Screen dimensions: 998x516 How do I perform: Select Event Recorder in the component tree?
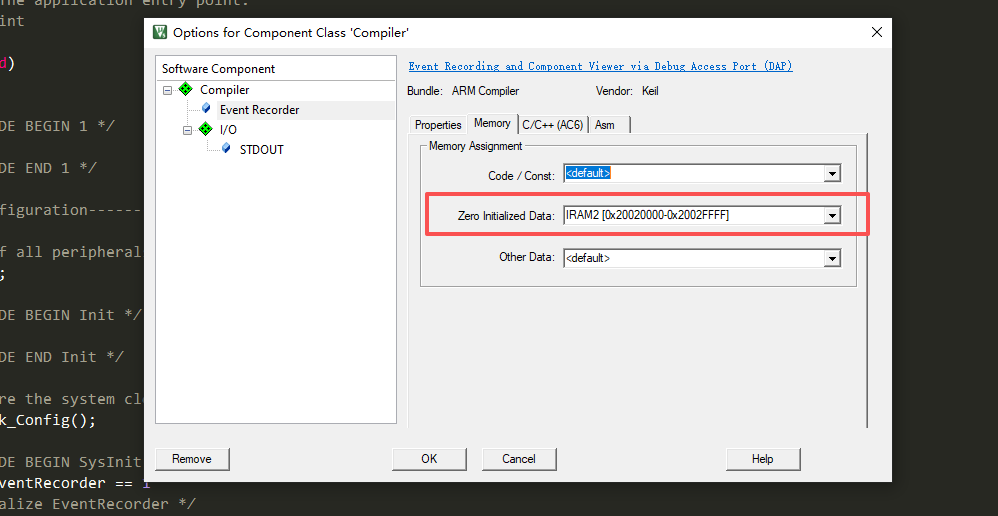tap(259, 109)
